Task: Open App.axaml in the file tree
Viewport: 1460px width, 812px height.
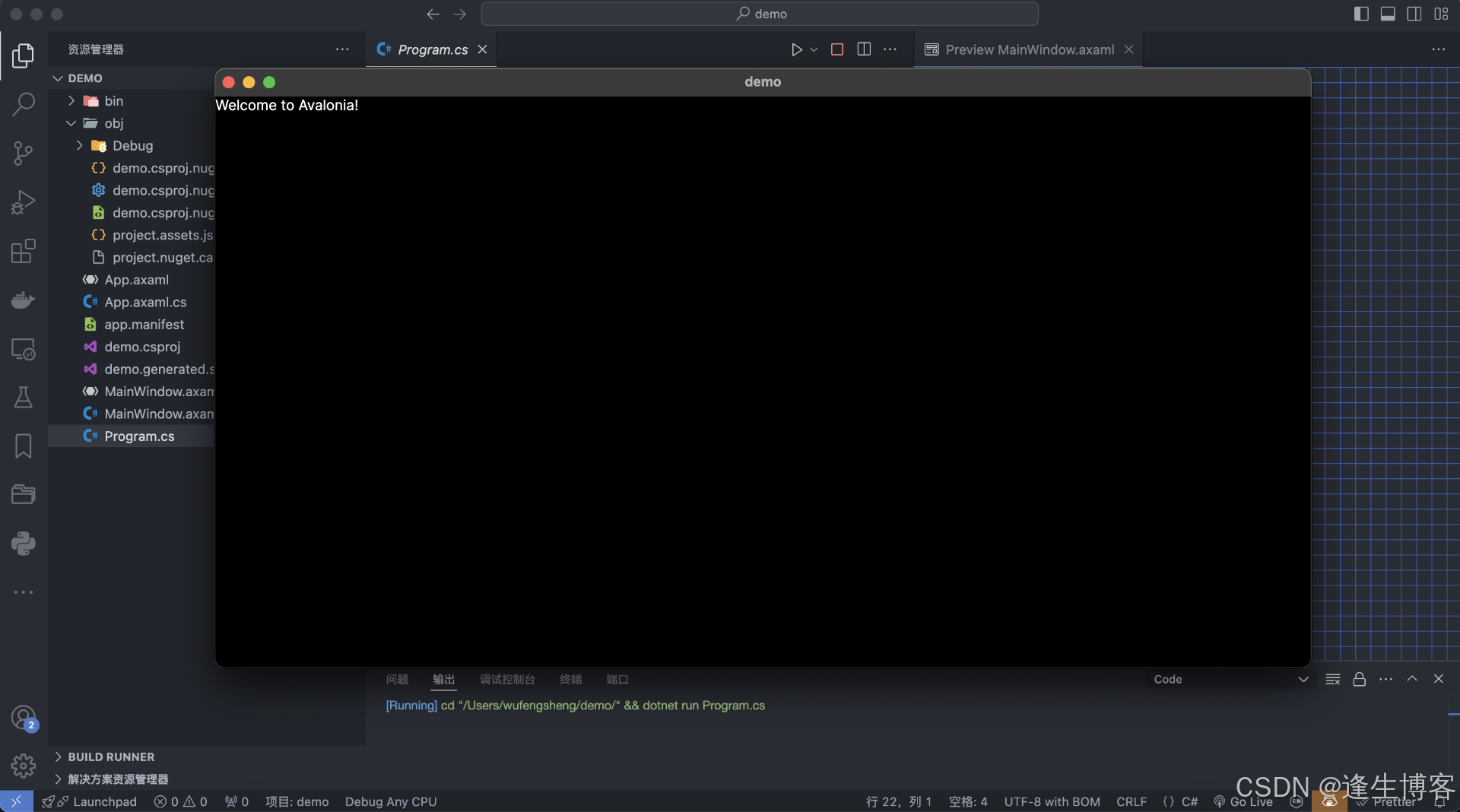Action: point(137,280)
